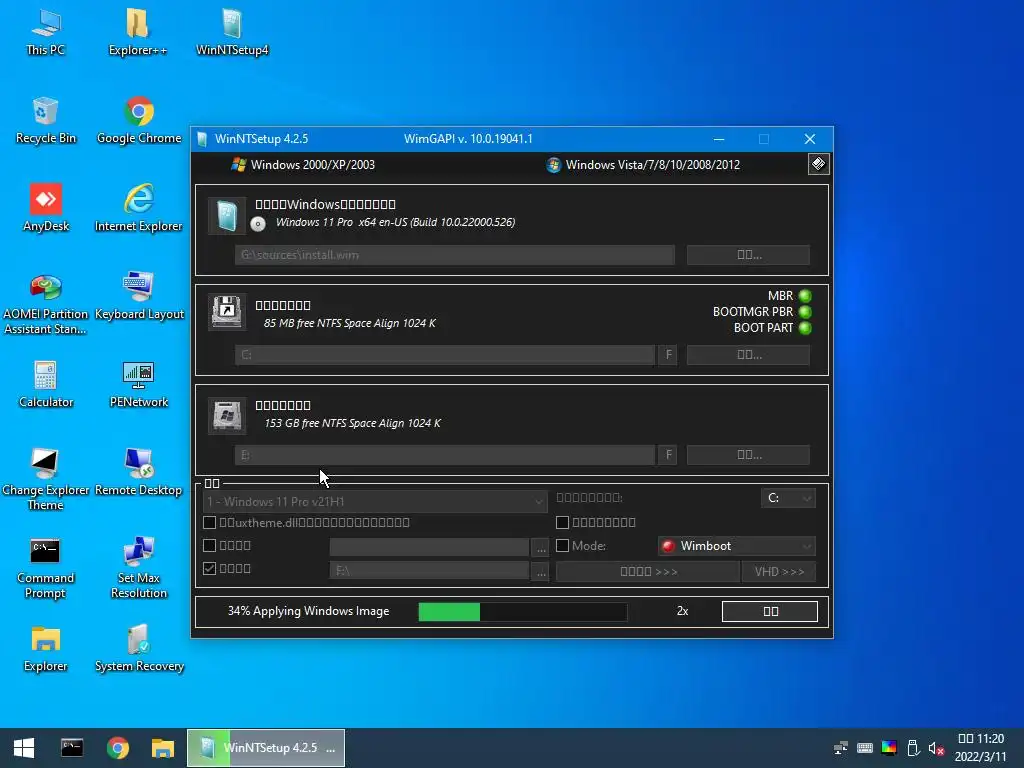This screenshot has height=768, width=1024.
Task: Open File Explorer from the taskbar
Action: click(x=163, y=748)
